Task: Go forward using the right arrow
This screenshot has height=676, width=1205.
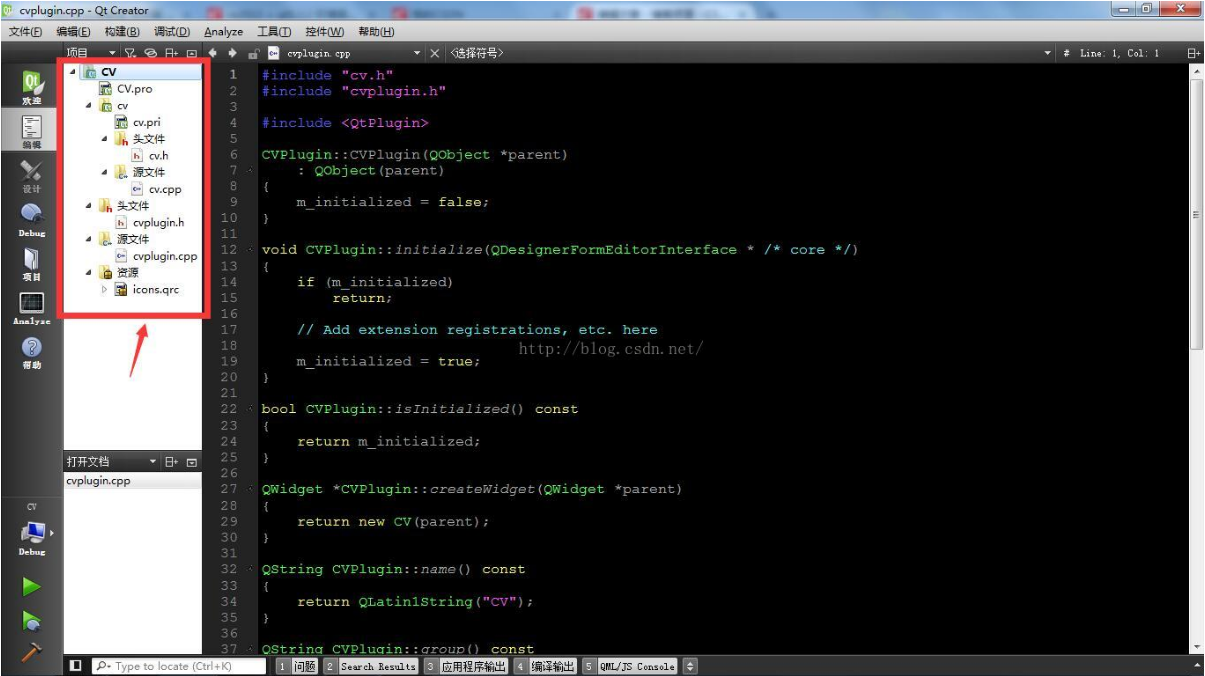Action: click(232, 53)
